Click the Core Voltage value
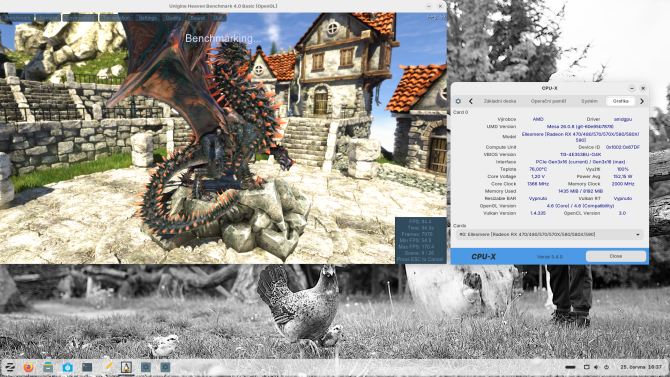Viewport: 670px width, 377px height. point(538,177)
